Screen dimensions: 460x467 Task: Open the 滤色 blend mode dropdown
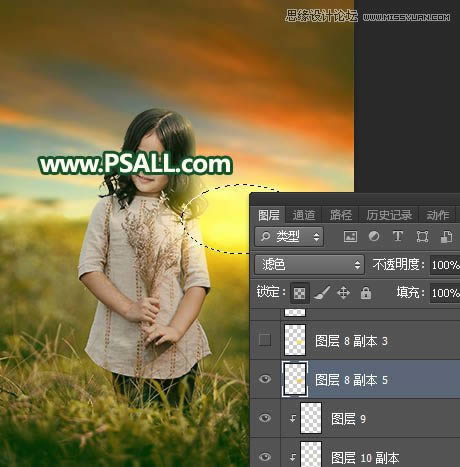(309, 265)
